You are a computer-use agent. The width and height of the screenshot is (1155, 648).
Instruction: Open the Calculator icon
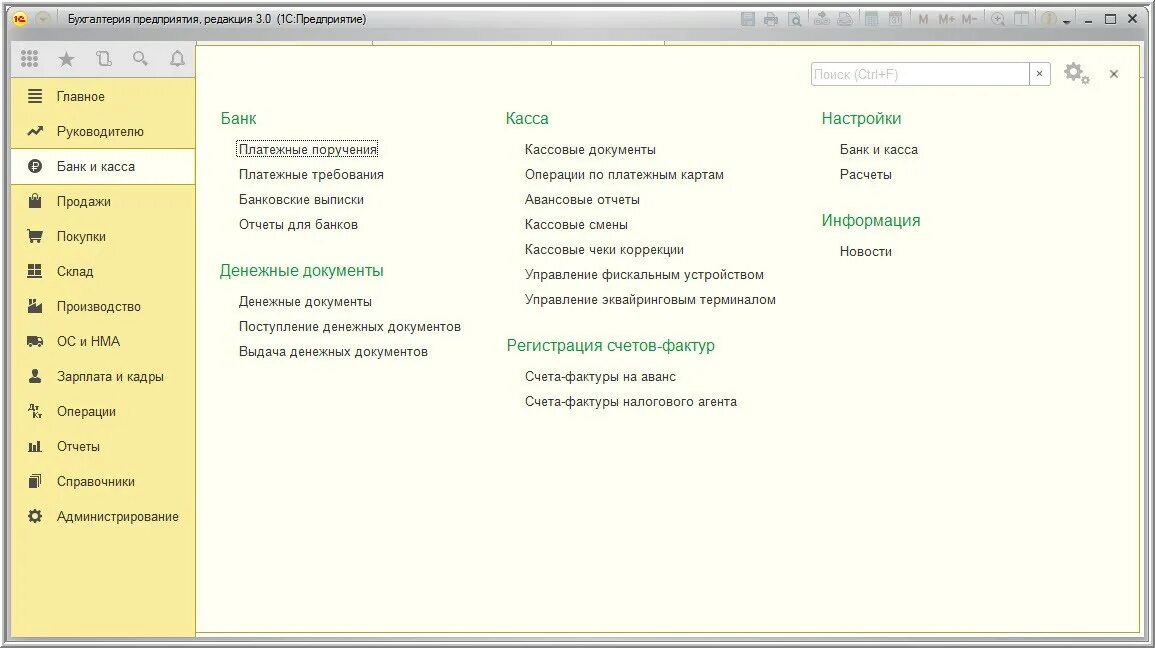point(871,19)
